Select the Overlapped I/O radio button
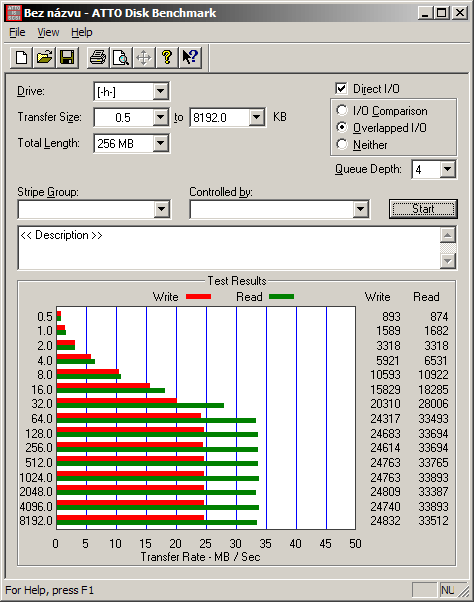 point(342,127)
